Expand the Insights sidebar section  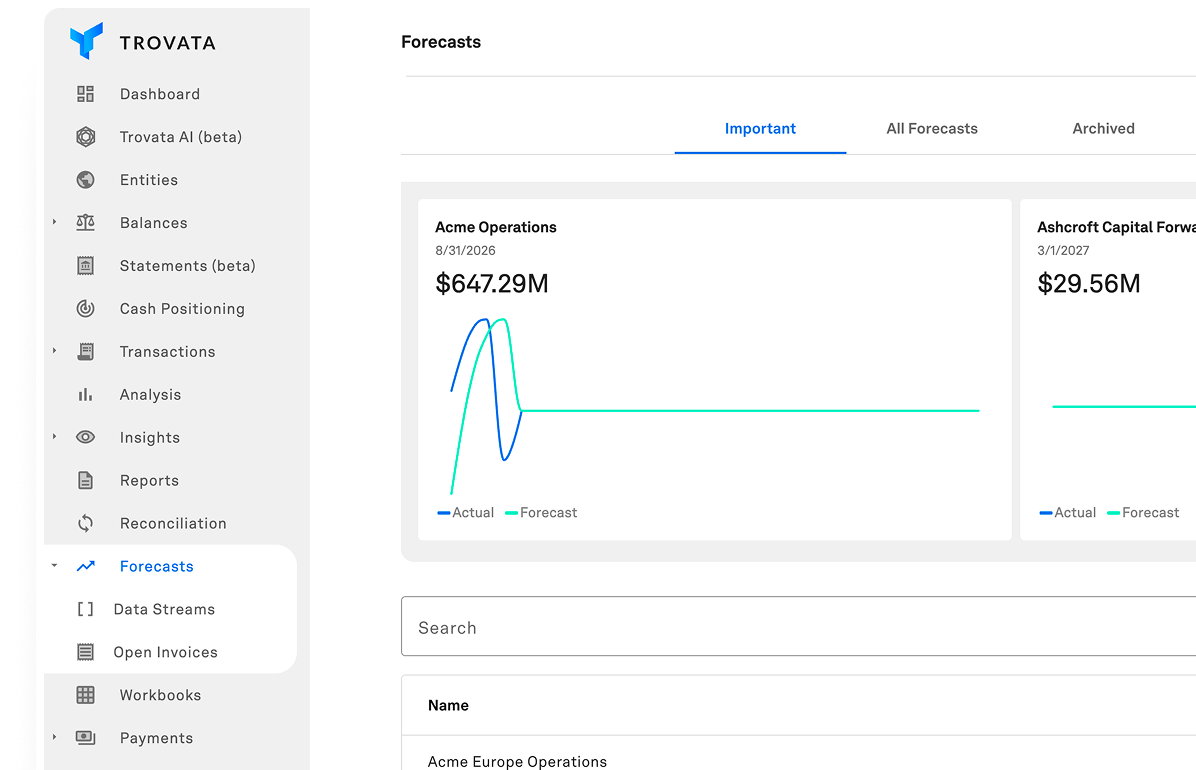click(53, 437)
